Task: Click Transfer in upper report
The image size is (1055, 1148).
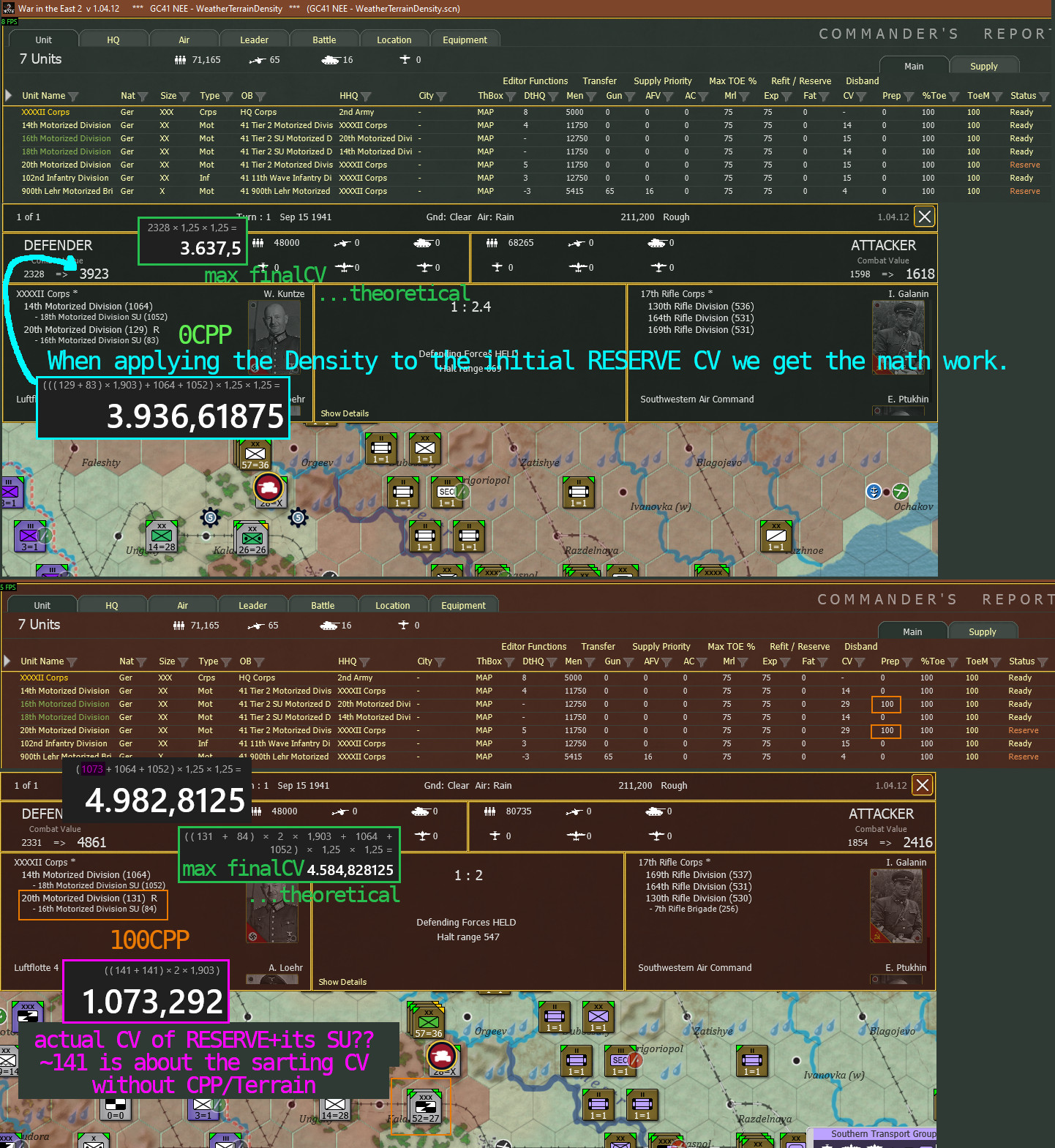Action: pos(599,81)
